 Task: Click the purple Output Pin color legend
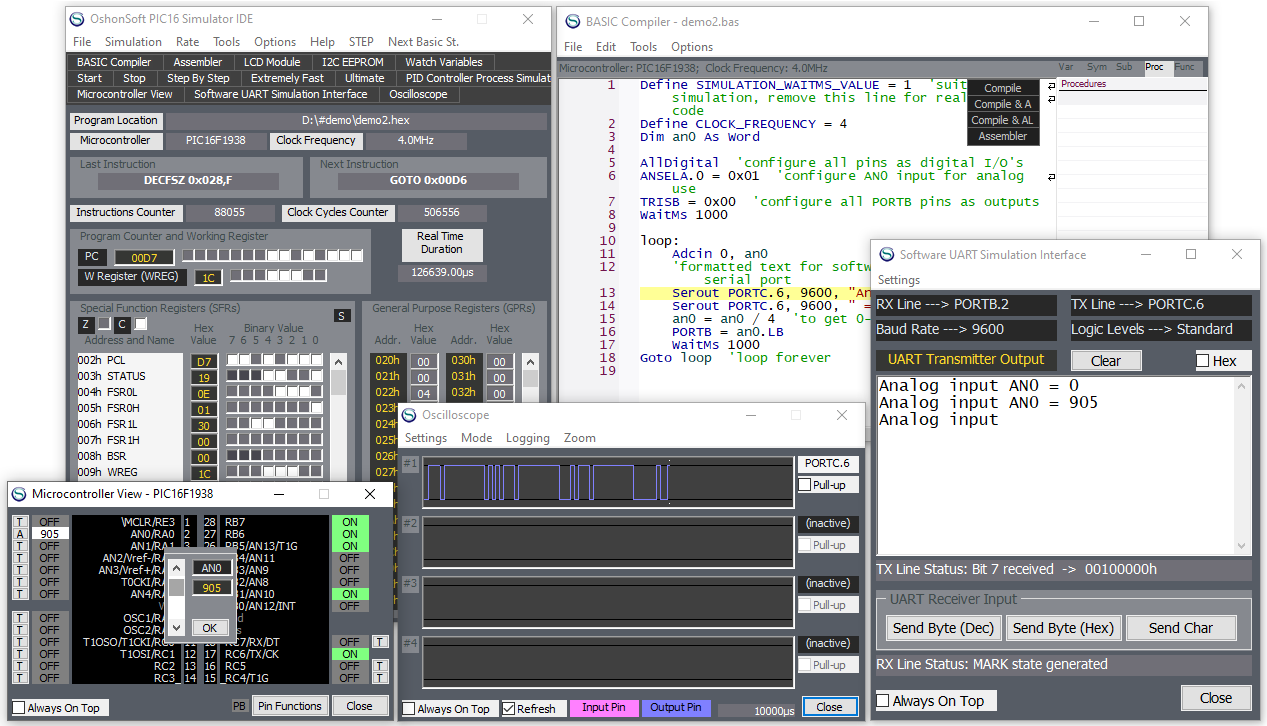pos(676,708)
